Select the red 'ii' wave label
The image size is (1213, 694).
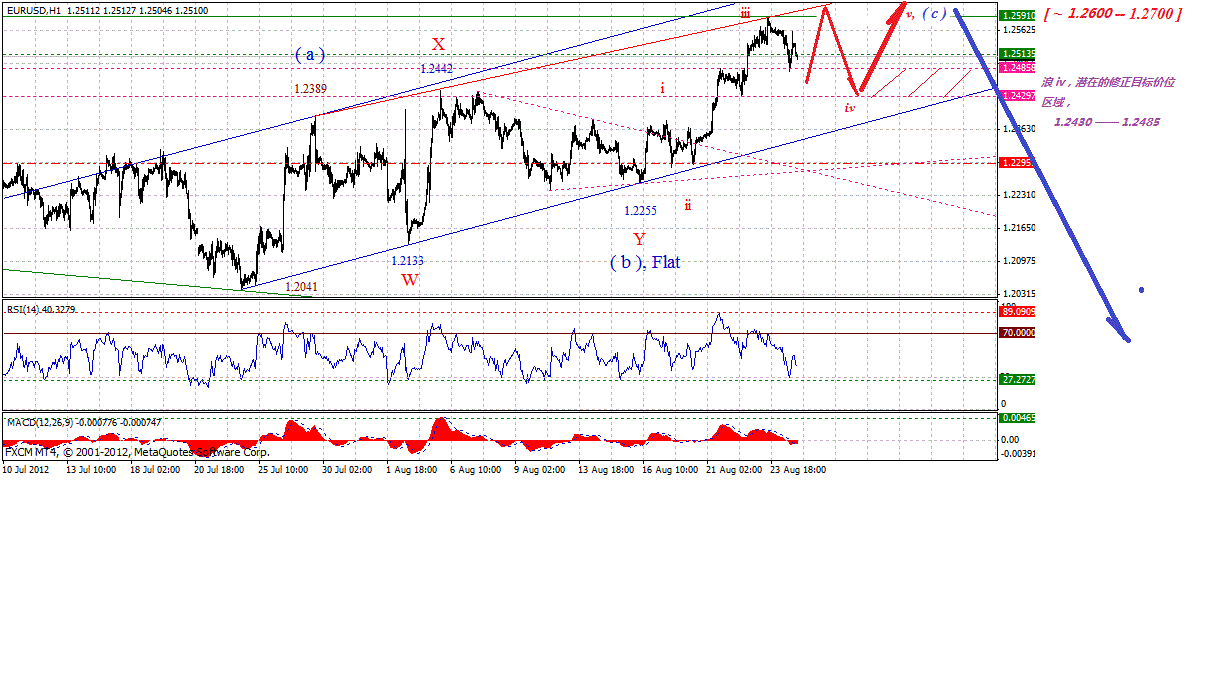pos(687,204)
